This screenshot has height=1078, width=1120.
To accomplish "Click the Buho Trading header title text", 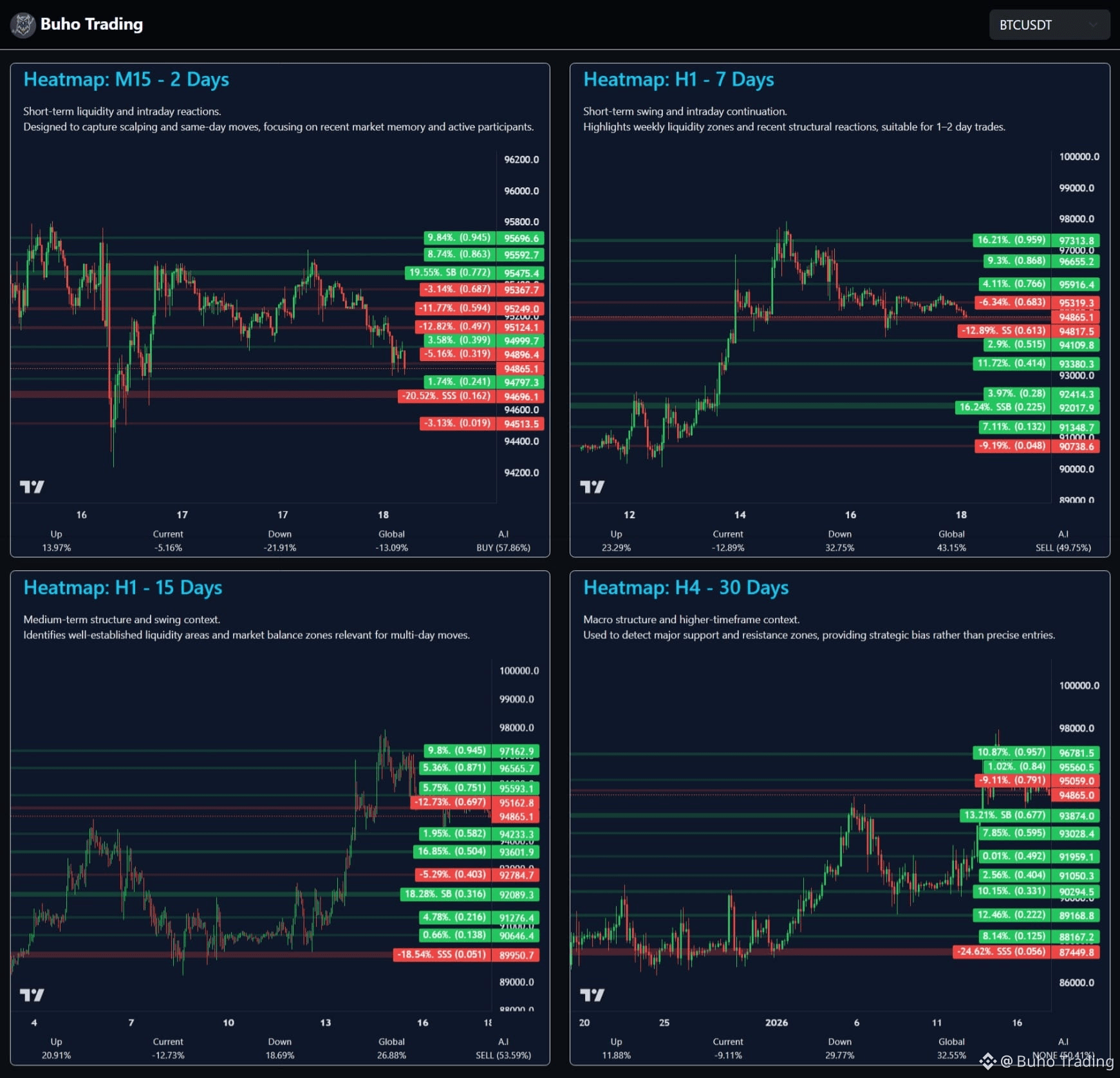I will click(91, 24).
